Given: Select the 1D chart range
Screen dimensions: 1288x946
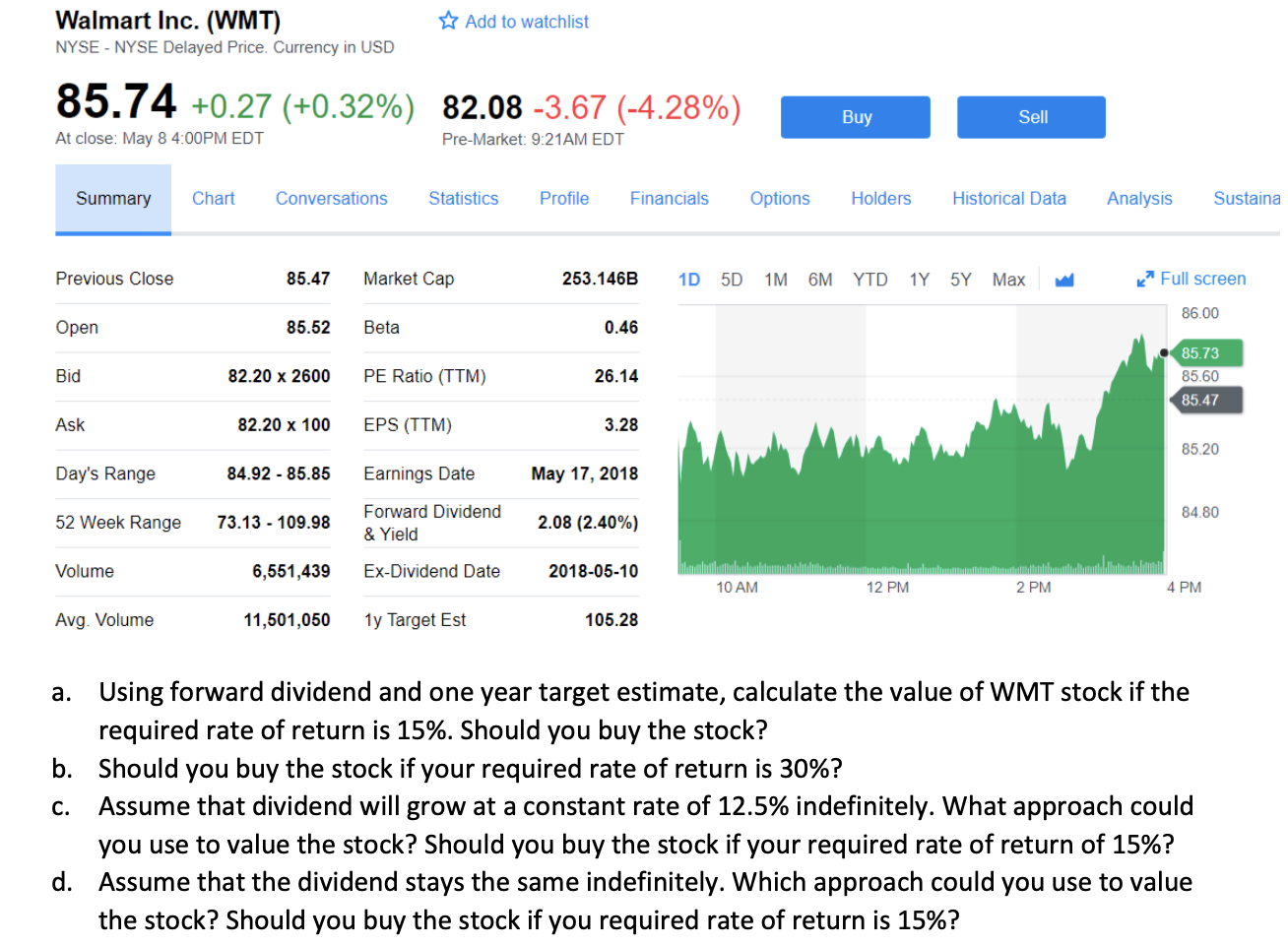Looking at the screenshot, I should point(689,280).
